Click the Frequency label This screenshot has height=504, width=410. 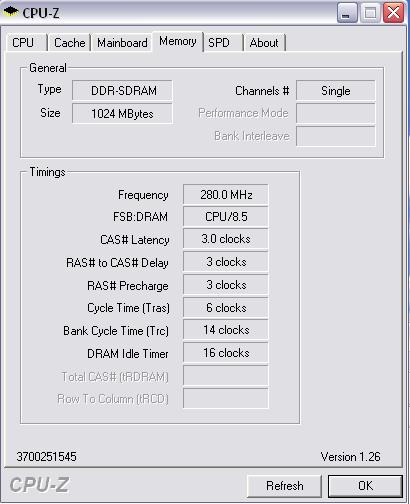[x=143, y=195]
